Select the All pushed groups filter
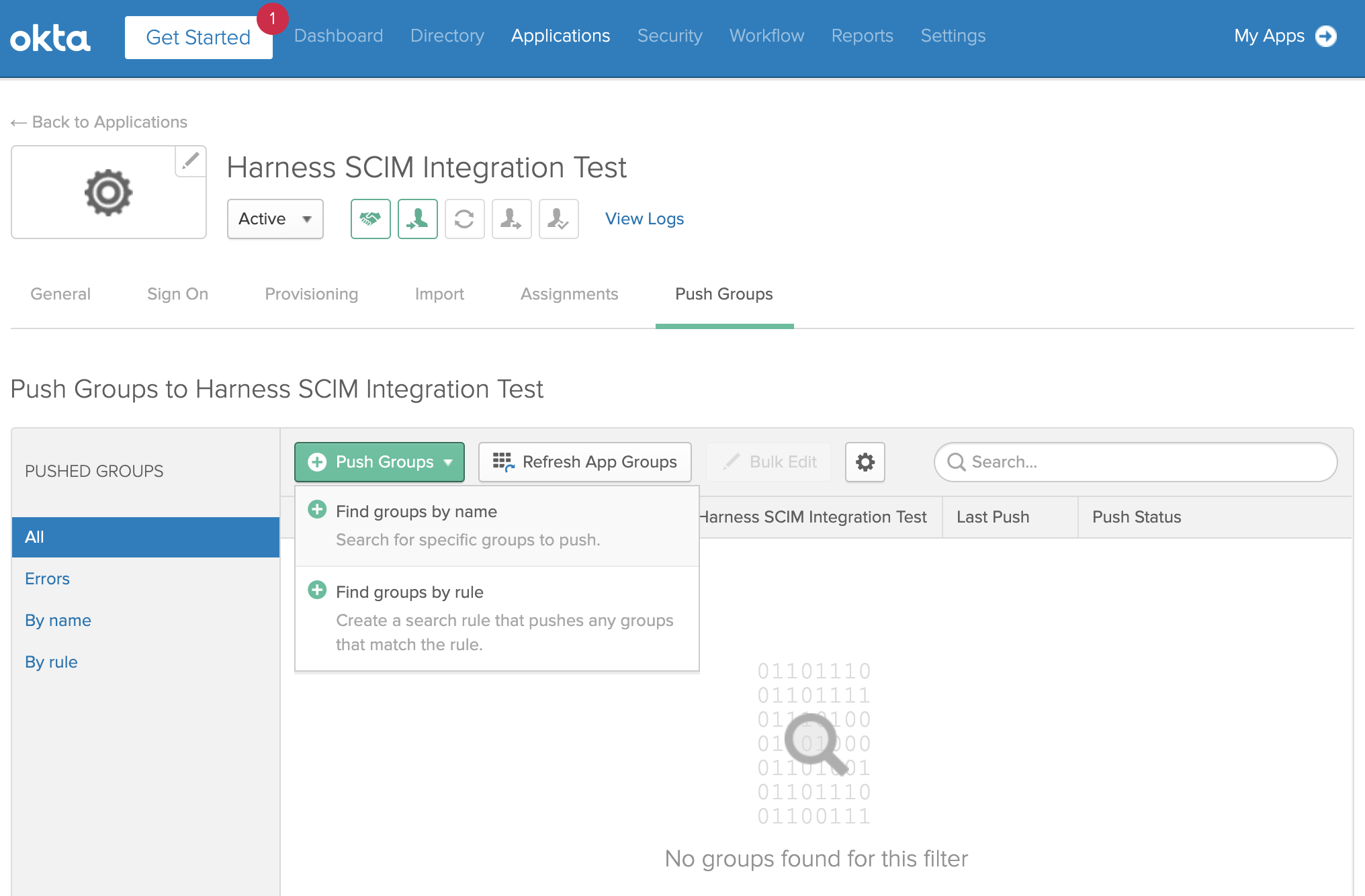The image size is (1365, 896). click(146, 537)
